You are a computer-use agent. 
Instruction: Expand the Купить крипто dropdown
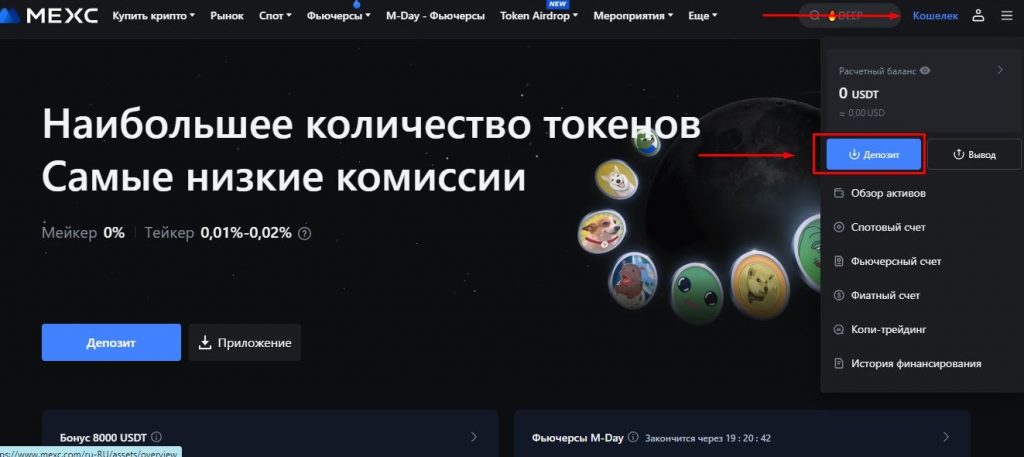click(x=153, y=15)
